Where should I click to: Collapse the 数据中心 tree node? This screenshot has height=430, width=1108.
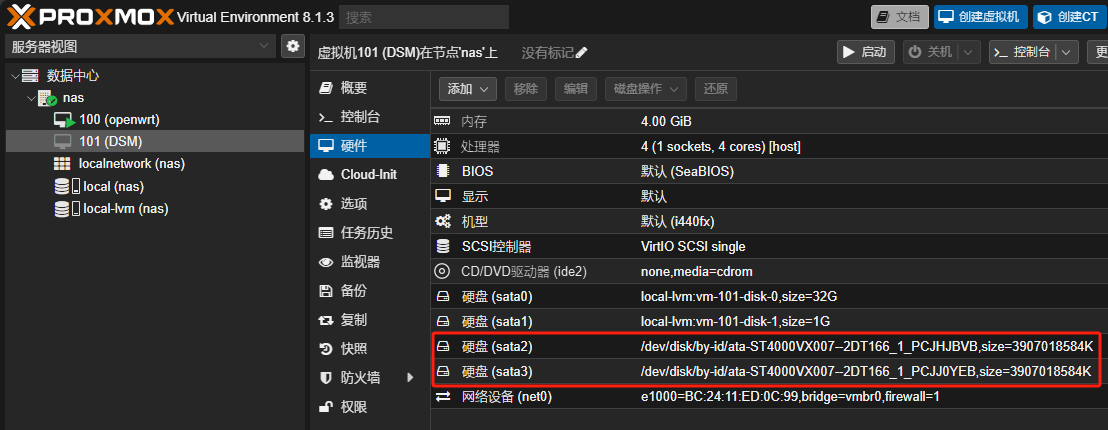point(15,76)
